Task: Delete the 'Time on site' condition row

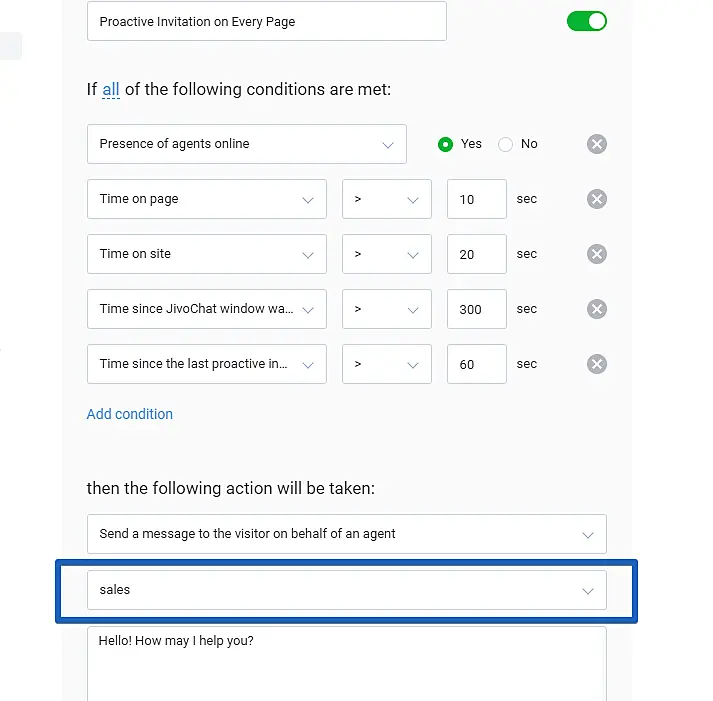Action: (x=596, y=254)
